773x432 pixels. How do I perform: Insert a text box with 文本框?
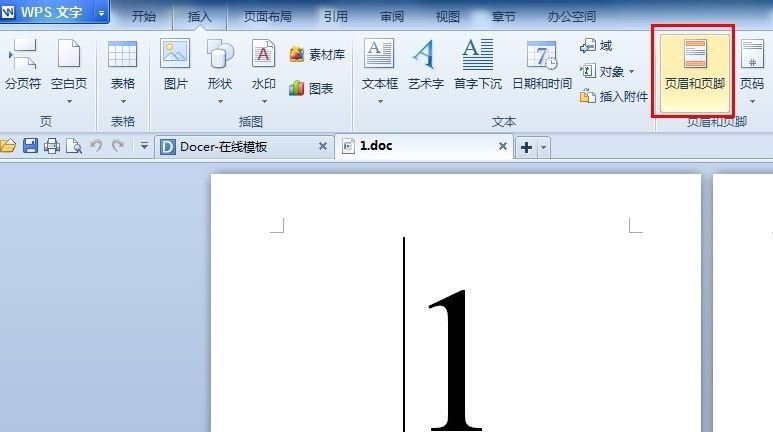[380, 64]
